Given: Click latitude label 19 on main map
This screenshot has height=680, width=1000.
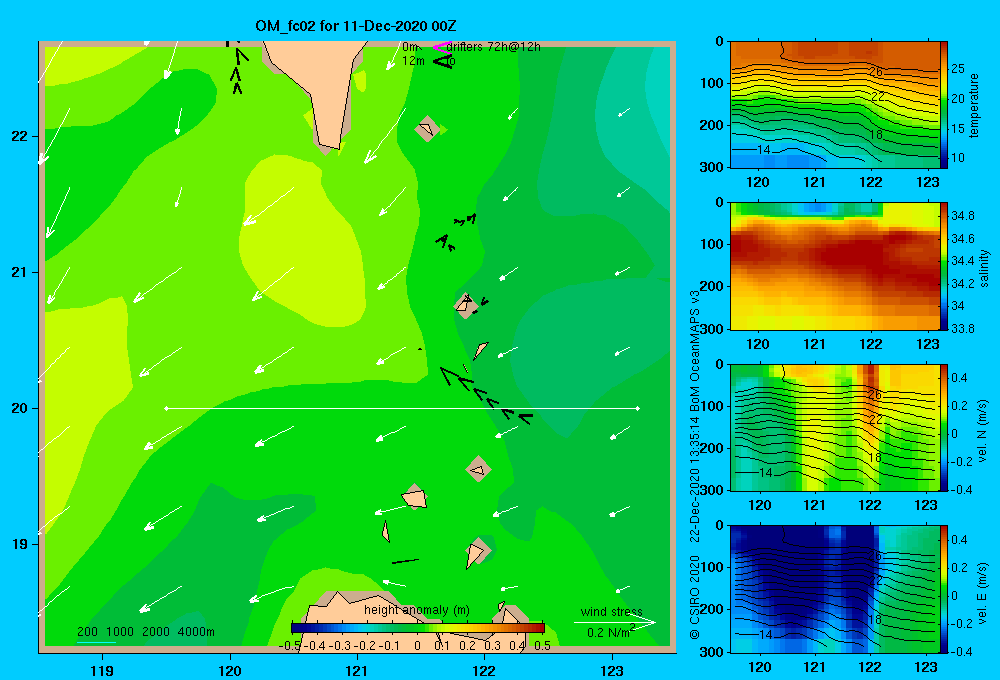Looking at the screenshot, I should tap(20, 544).
